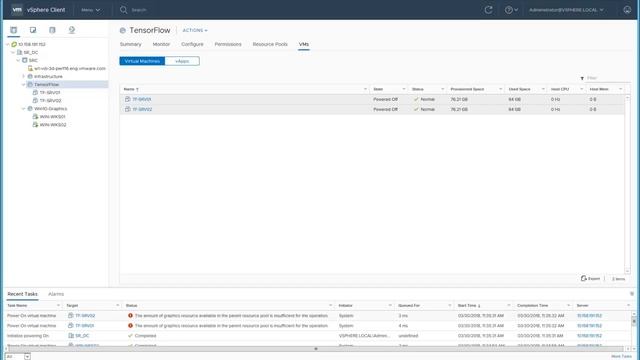Screen dimensions: 640x360
Task: Open TF-SRV02 target link in Recent Tasks
Action: [x=85, y=316]
